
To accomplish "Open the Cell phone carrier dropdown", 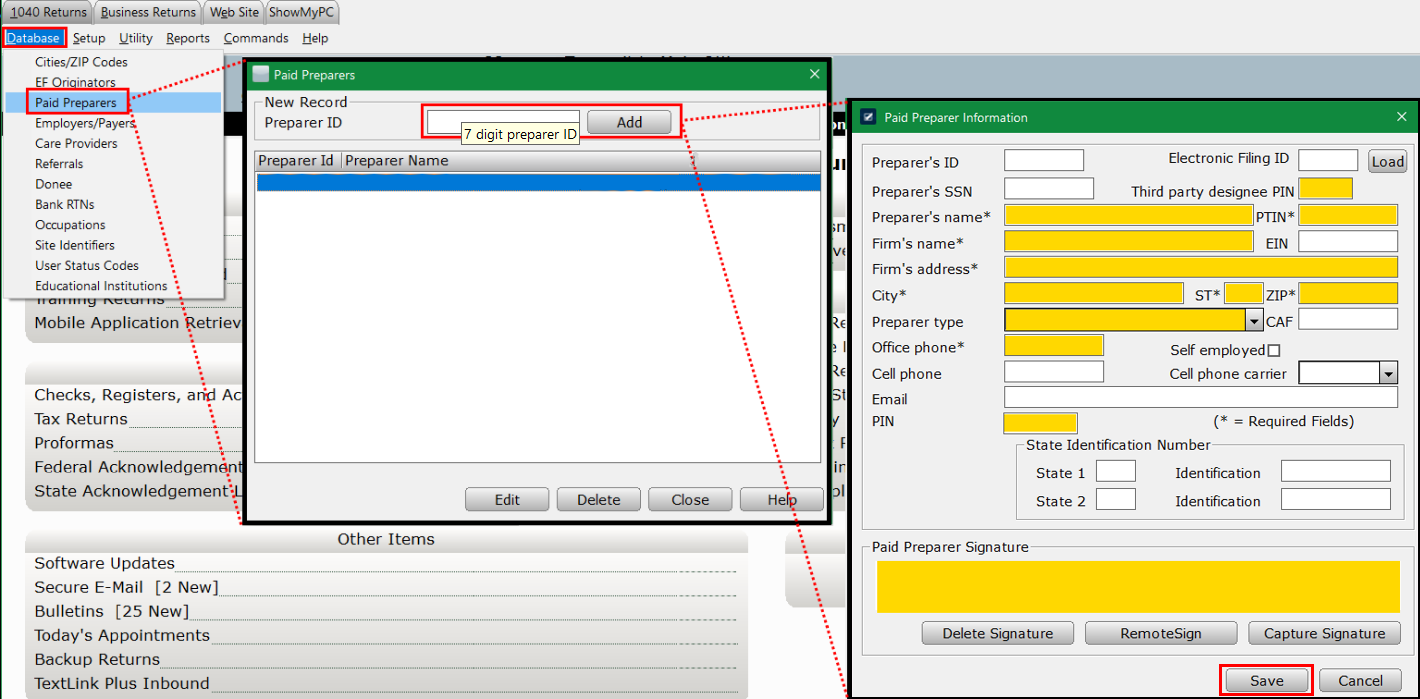I will click(1387, 373).
